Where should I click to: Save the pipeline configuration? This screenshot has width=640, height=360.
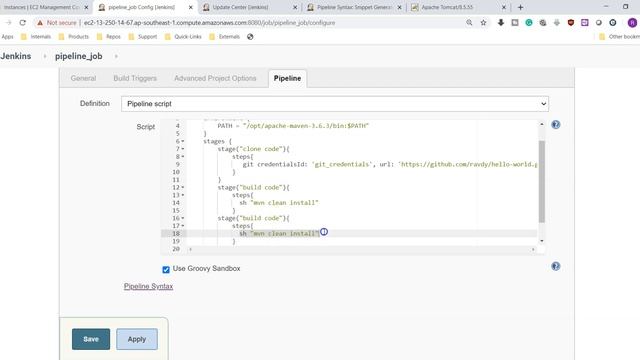(x=91, y=339)
